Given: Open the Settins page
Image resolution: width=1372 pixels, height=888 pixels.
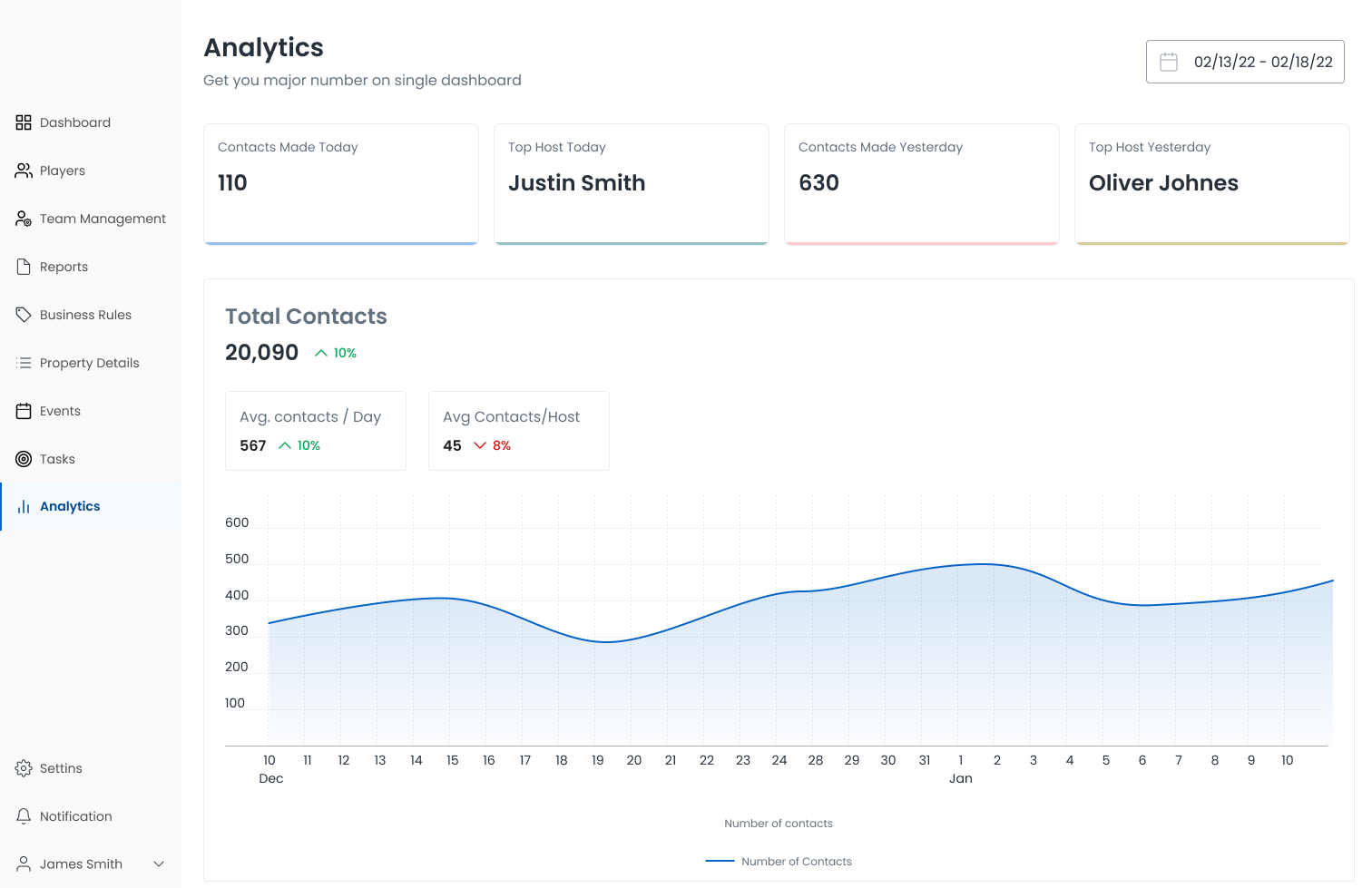Looking at the screenshot, I should pos(91,768).
